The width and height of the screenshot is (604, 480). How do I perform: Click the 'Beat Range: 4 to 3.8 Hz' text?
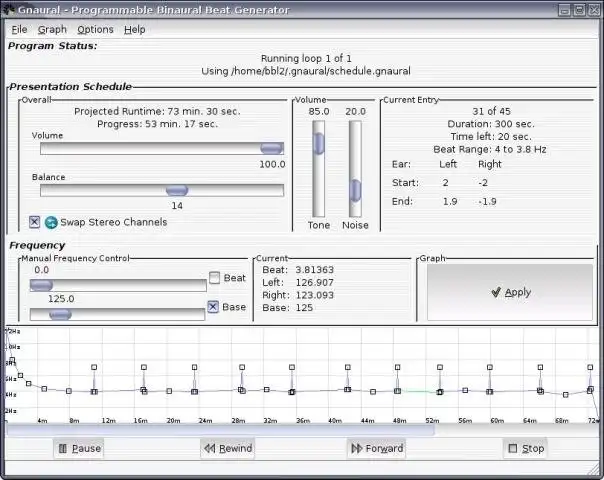(490, 149)
